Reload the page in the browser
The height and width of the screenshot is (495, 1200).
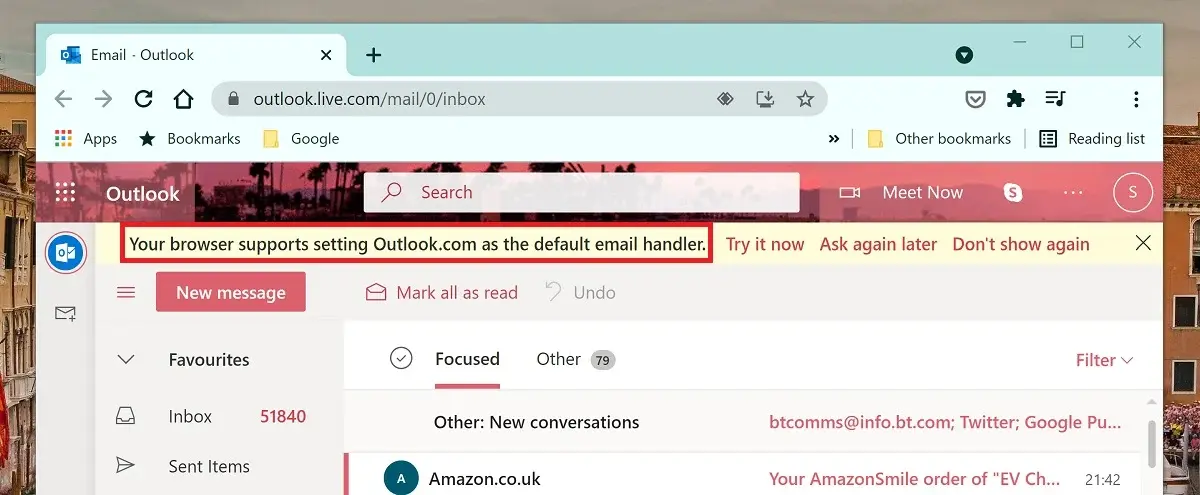[x=143, y=99]
